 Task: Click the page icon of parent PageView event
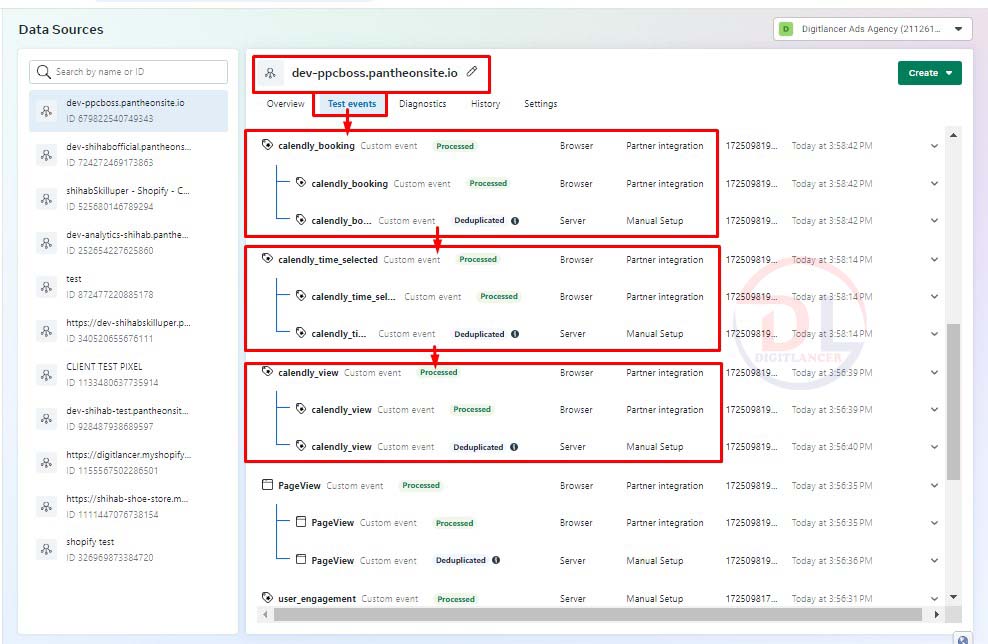pos(267,485)
